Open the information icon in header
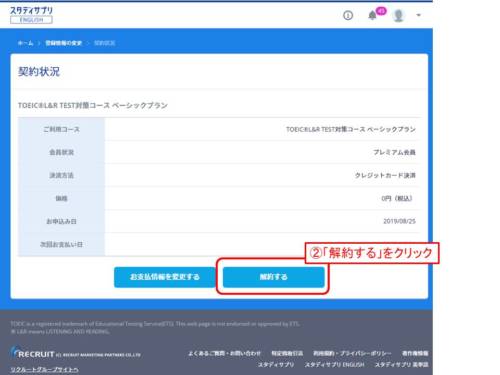 point(348,15)
